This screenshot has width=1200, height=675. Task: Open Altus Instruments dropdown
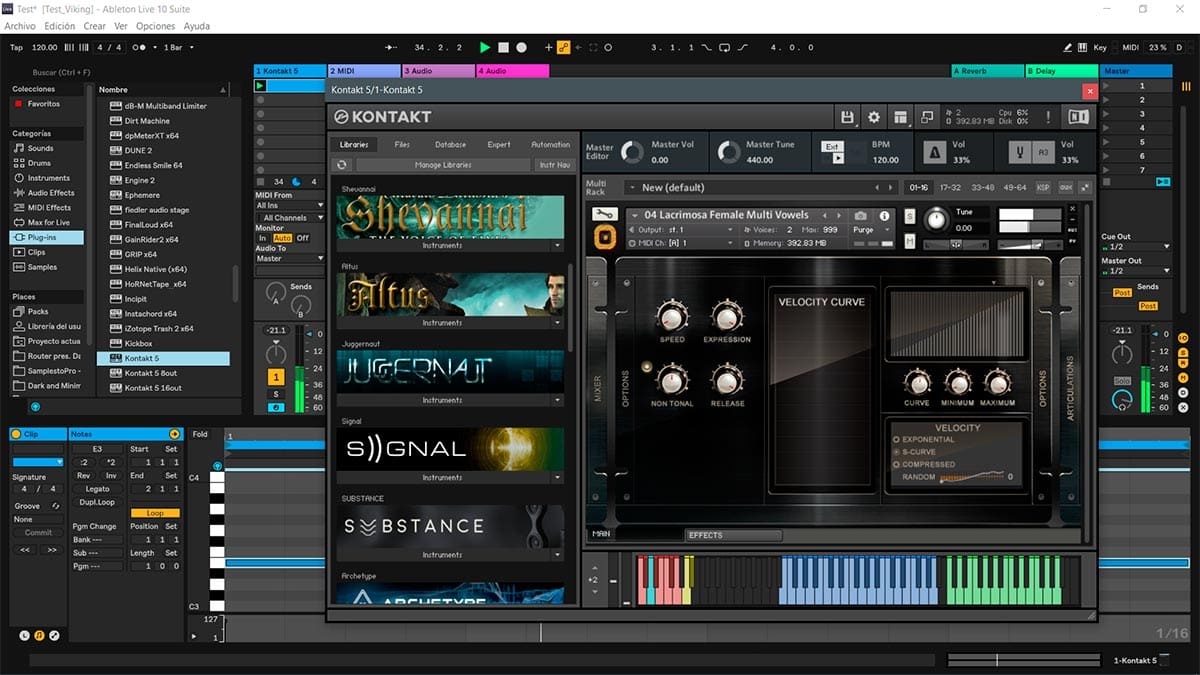tap(558, 323)
